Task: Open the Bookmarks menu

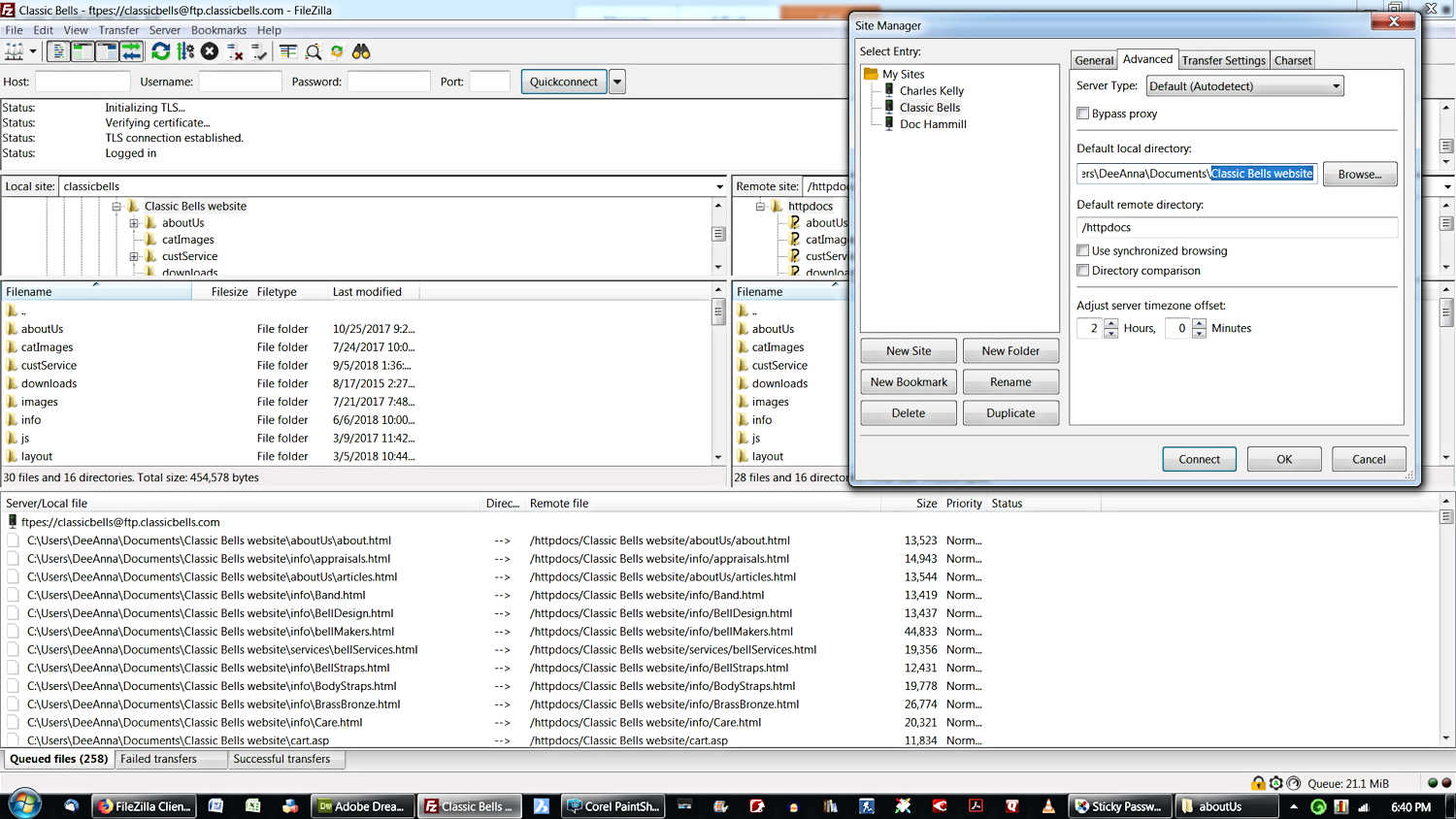Action: point(218,30)
